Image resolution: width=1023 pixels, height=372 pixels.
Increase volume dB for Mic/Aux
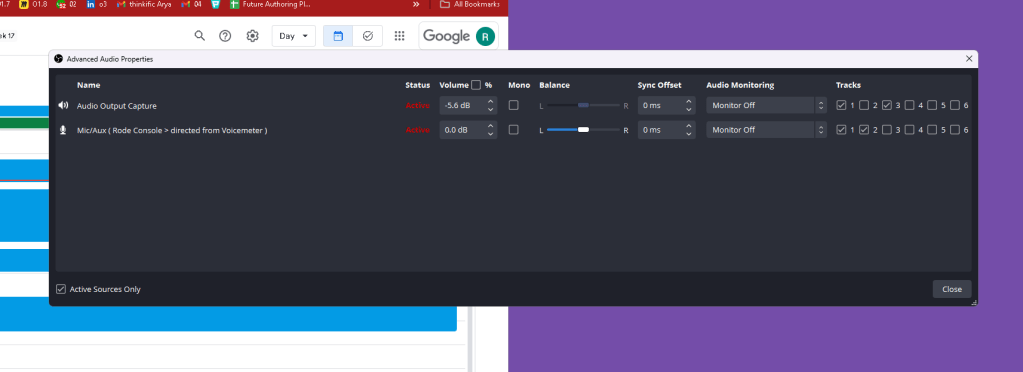tap(490, 126)
